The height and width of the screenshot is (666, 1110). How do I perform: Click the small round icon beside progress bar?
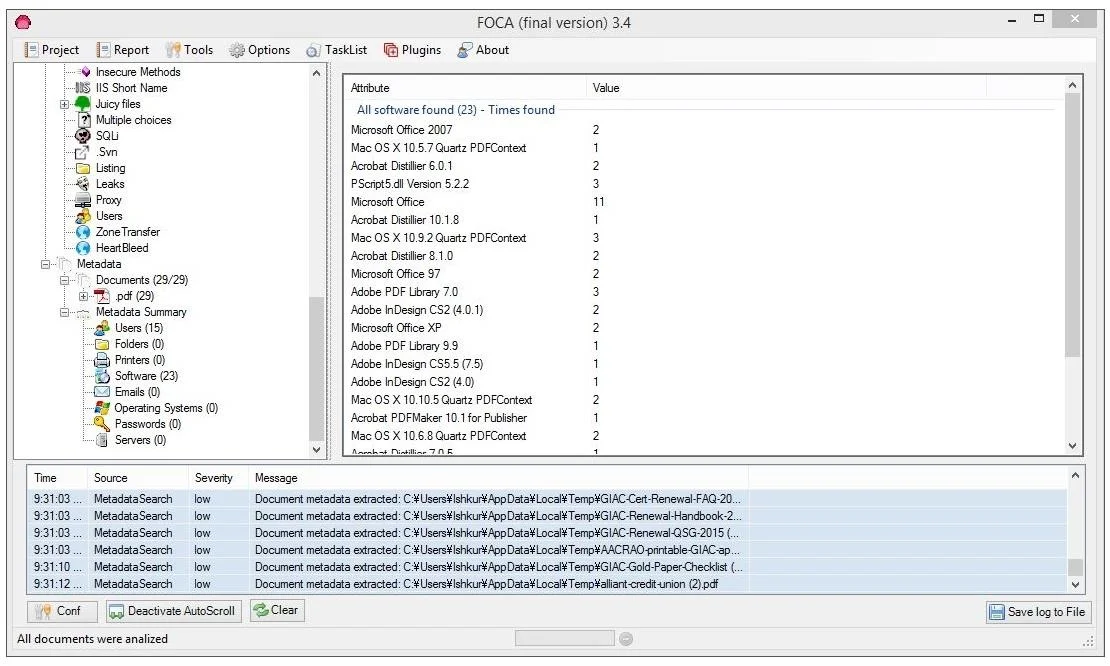(626, 639)
